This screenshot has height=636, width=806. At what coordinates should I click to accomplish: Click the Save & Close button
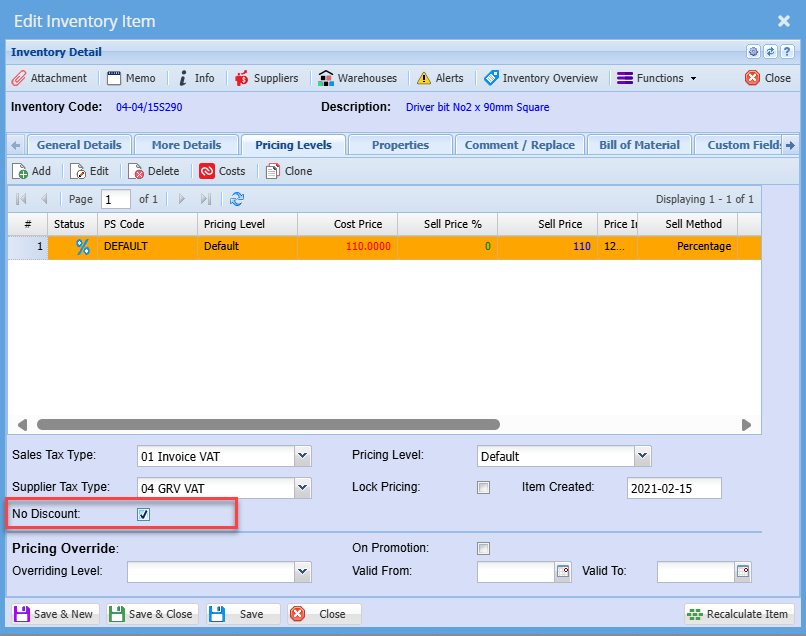point(152,614)
